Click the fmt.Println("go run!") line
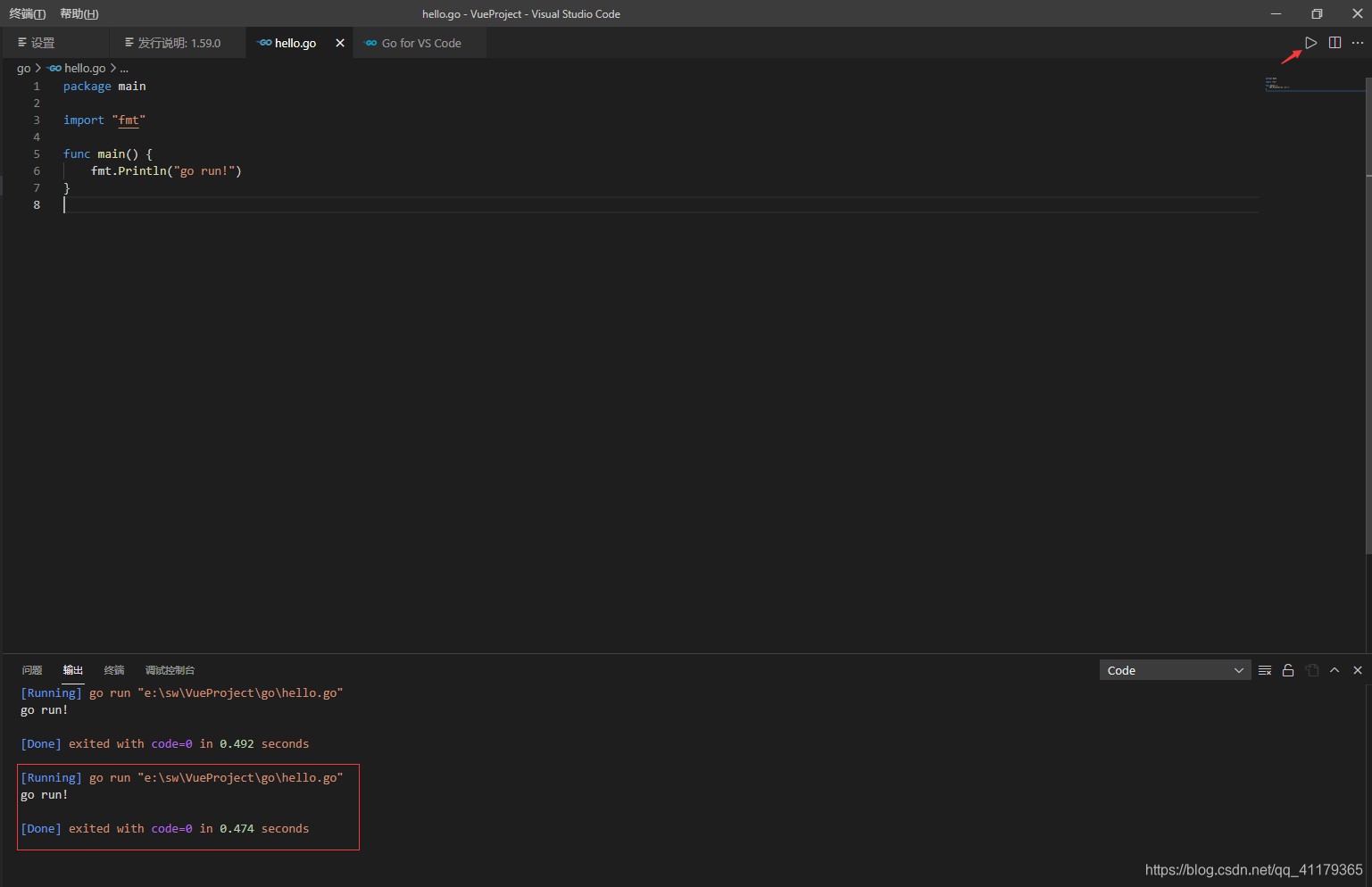This screenshot has height=887, width=1372. (x=166, y=171)
